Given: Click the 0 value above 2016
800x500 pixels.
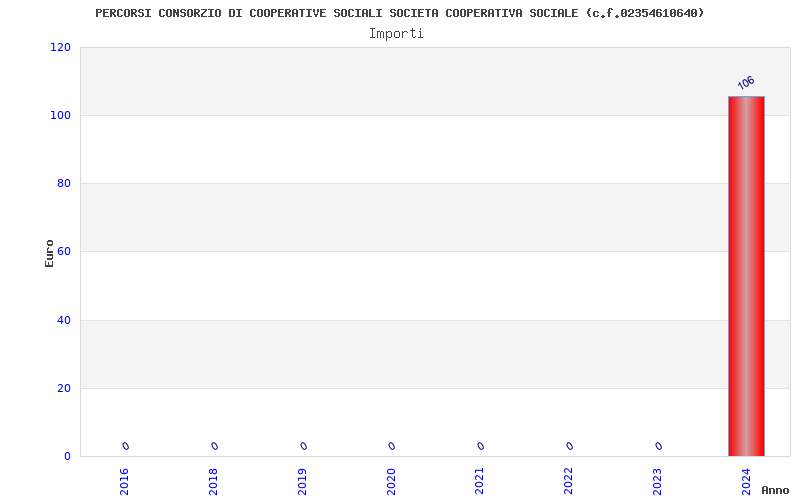Looking at the screenshot, I should click(x=126, y=446).
